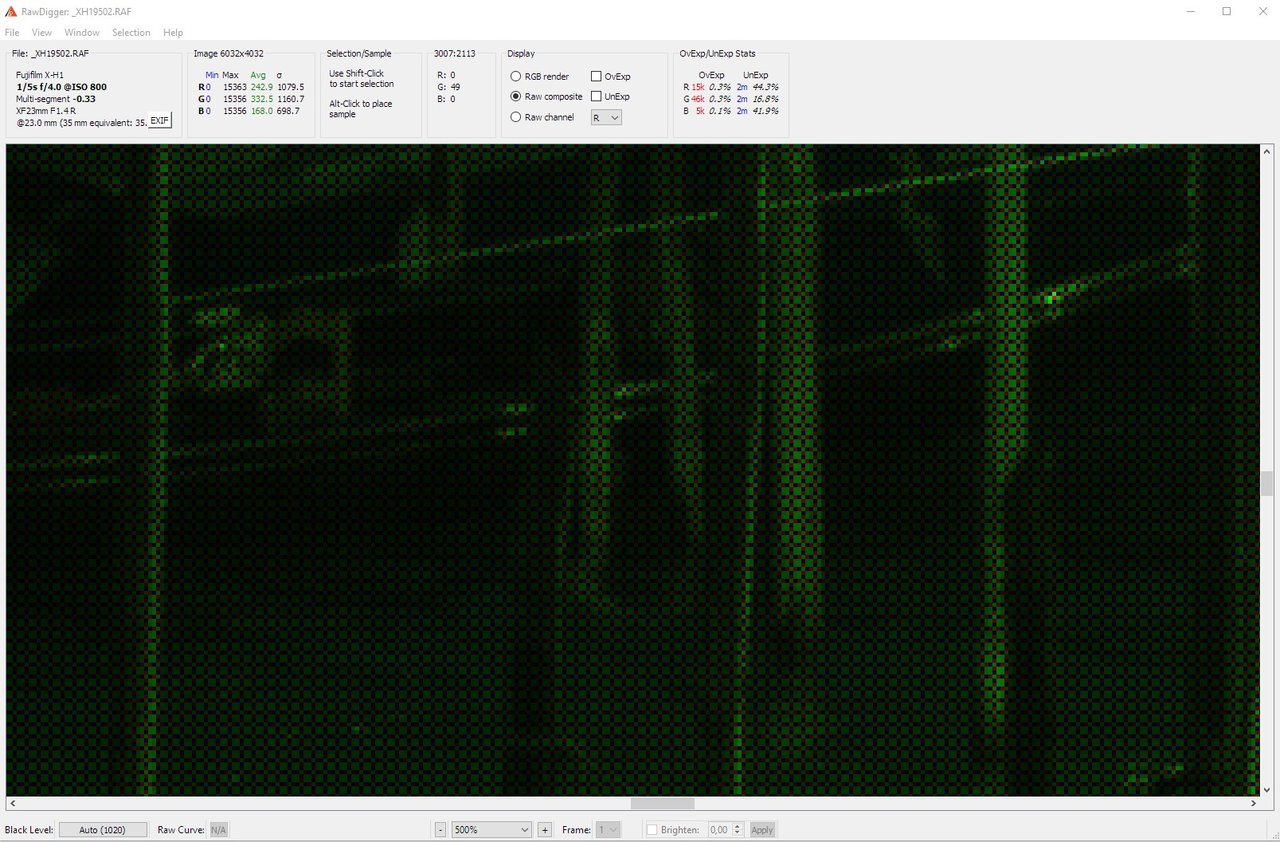Zoom in with the plus button
This screenshot has height=842, width=1280.
click(545, 830)
